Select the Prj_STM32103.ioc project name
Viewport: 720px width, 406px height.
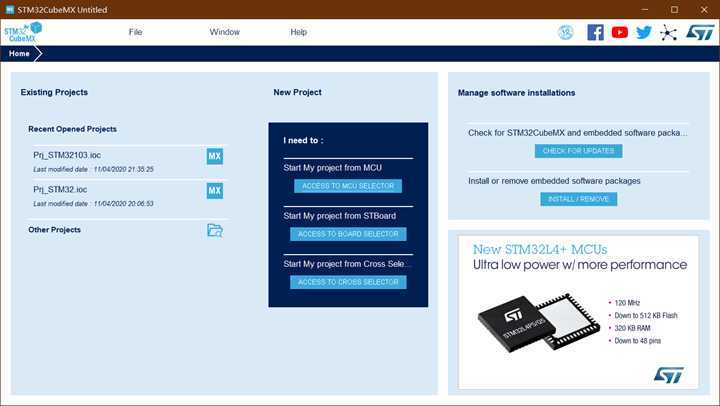(x=67, y=155)
